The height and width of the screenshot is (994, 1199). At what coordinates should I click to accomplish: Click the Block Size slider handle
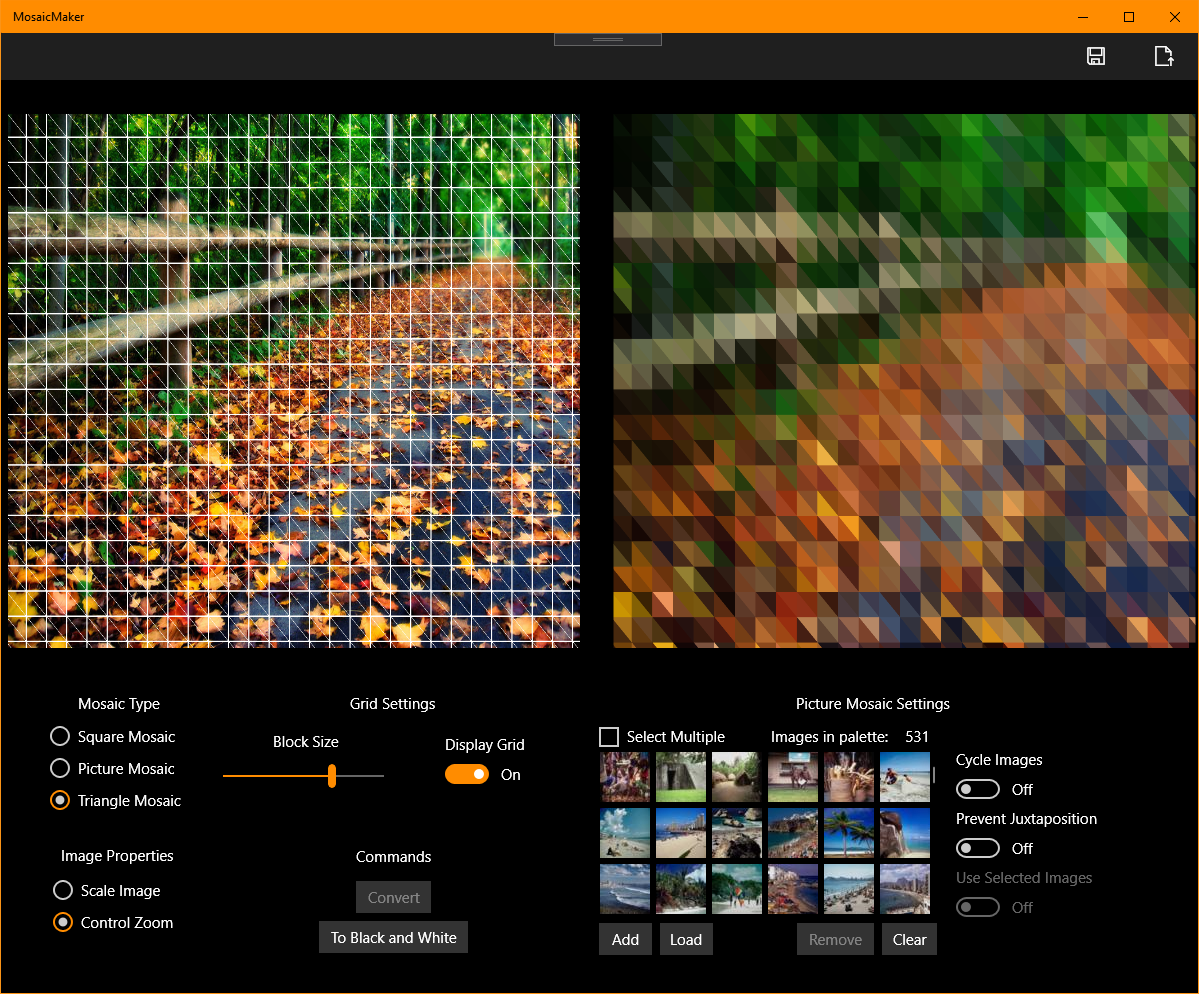point(332,775)
